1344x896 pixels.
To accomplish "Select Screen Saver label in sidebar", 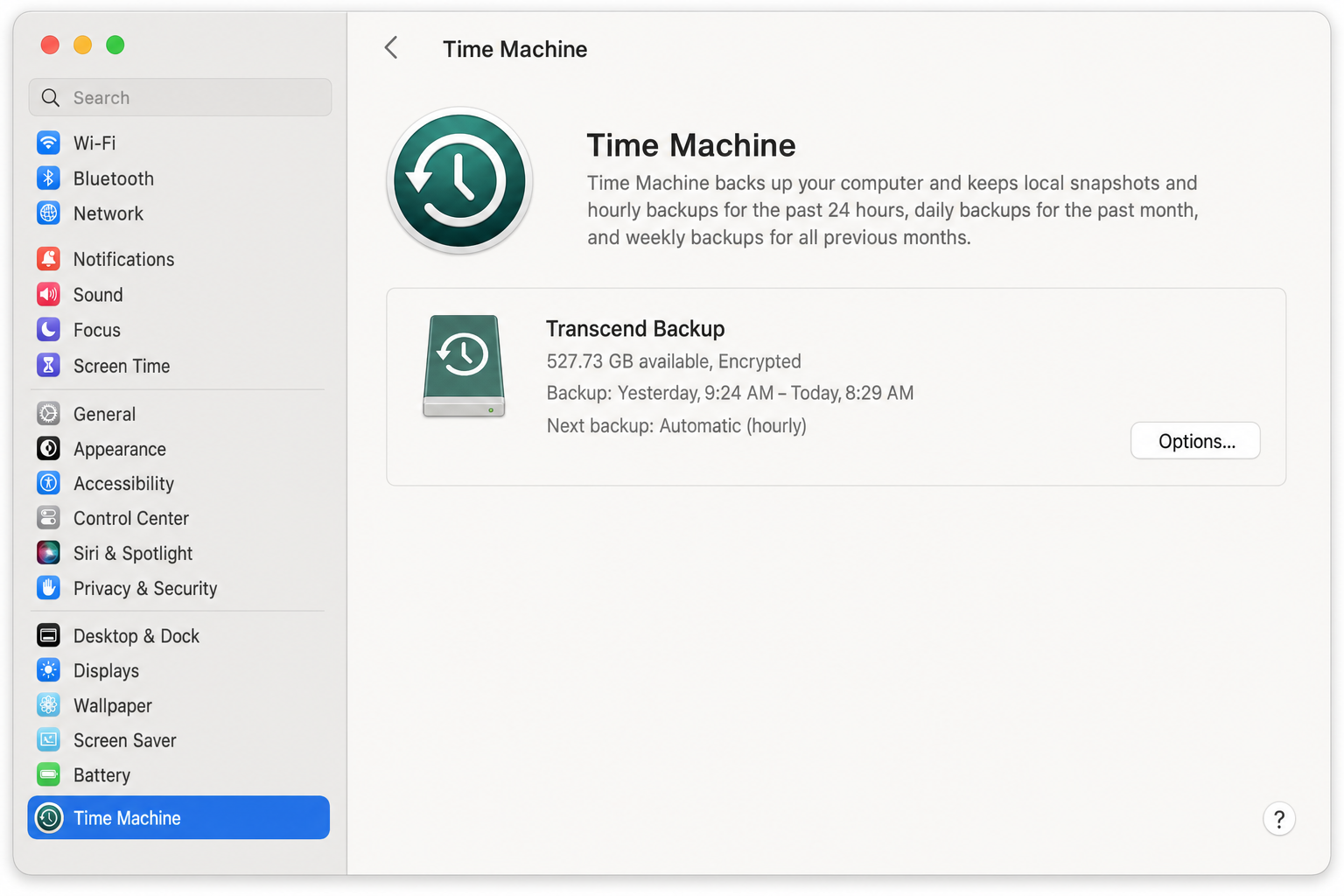I will [x=125, y=740].
